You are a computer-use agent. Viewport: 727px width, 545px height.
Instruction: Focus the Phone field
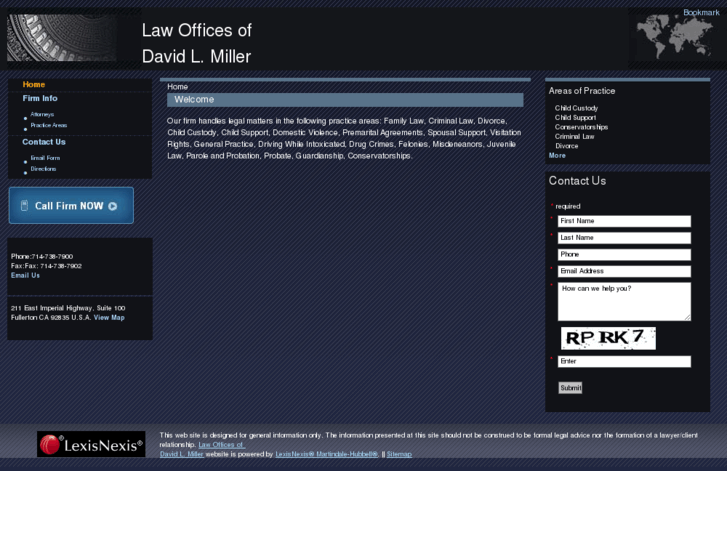624,255
